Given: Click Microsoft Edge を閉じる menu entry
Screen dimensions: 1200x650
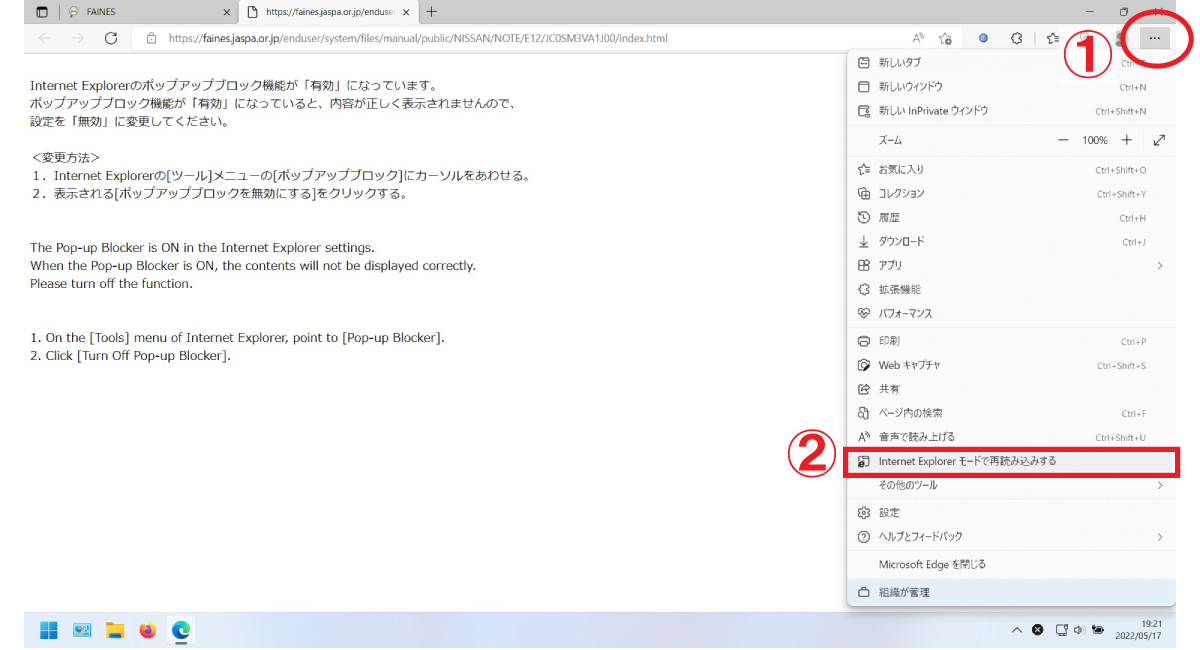Looking at the screenshot, I should pyautogui.click(x=932, y=564).
